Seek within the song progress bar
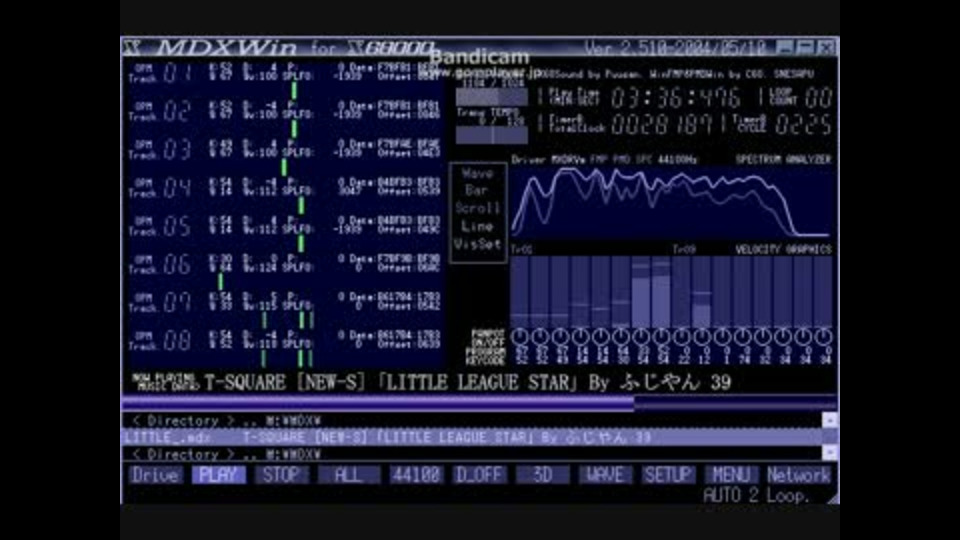This screenshot has height=540, width=960. coord(479,403)
